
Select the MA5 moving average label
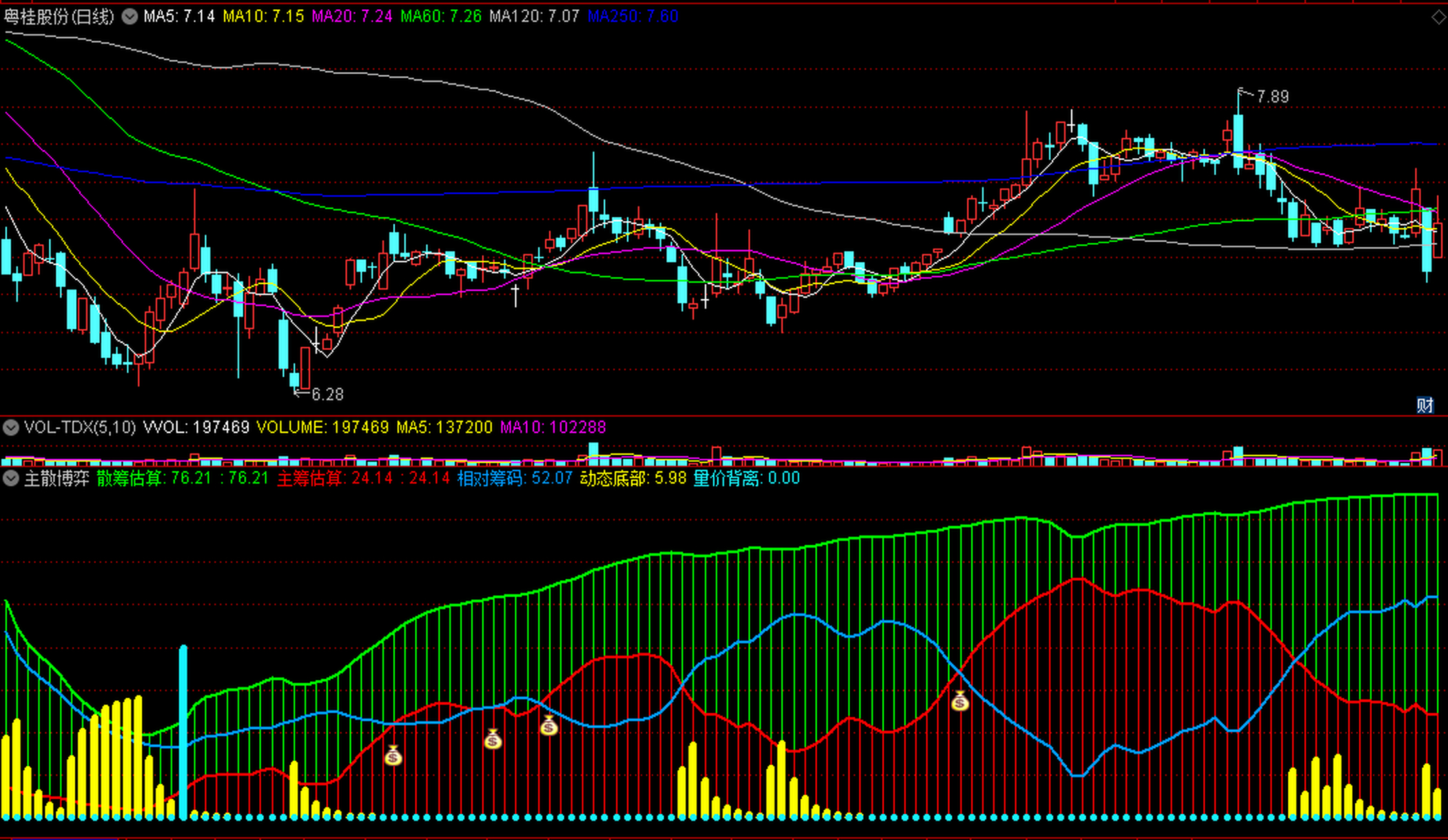tap(179, 16)
